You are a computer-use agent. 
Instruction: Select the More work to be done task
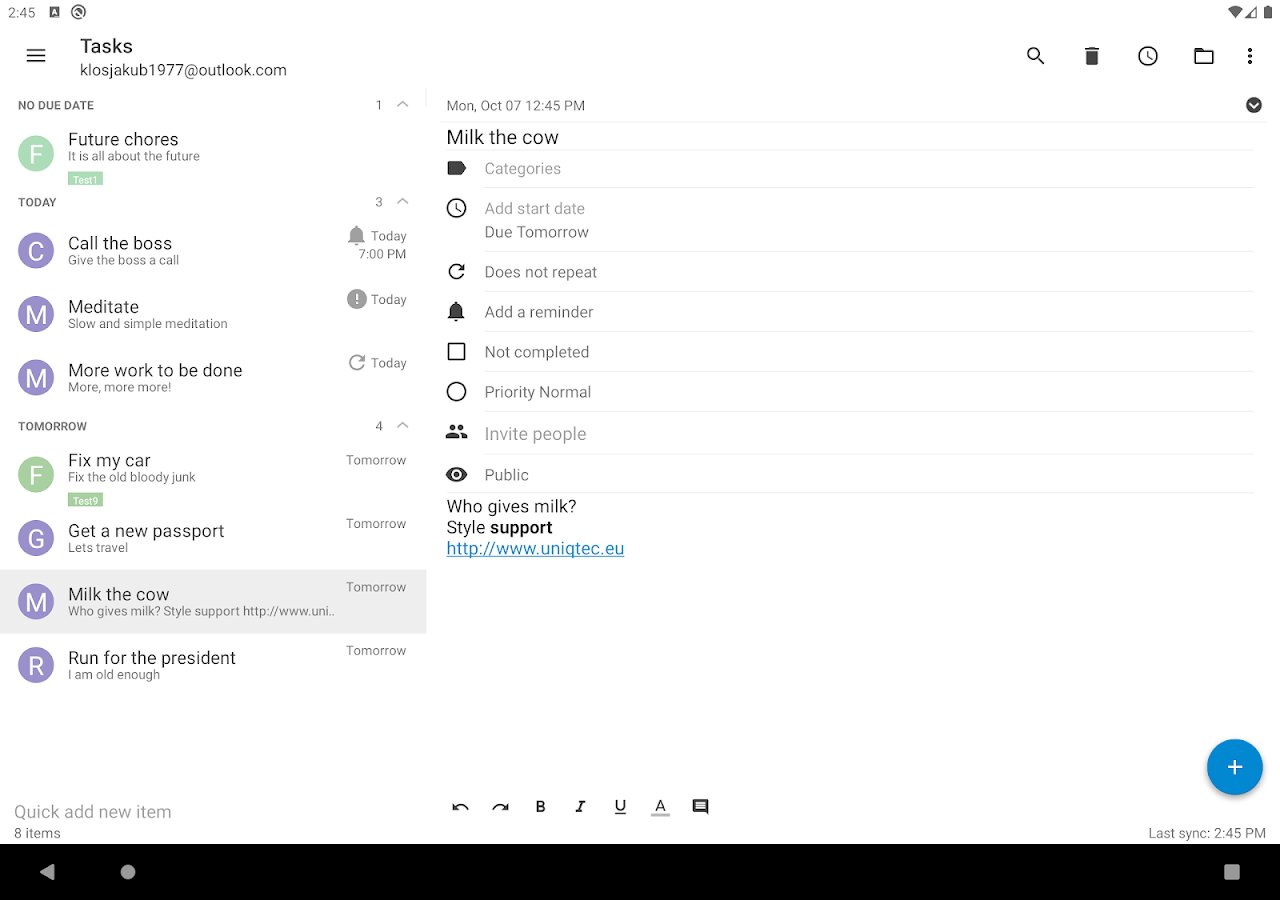pos(213,378)
